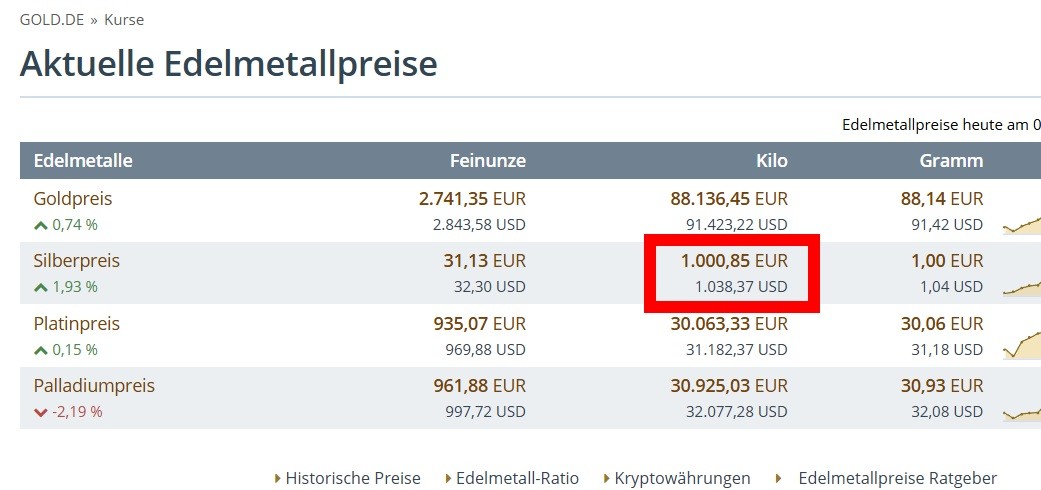Open the platinum price sparkline chart

(x=1022, y=345)
